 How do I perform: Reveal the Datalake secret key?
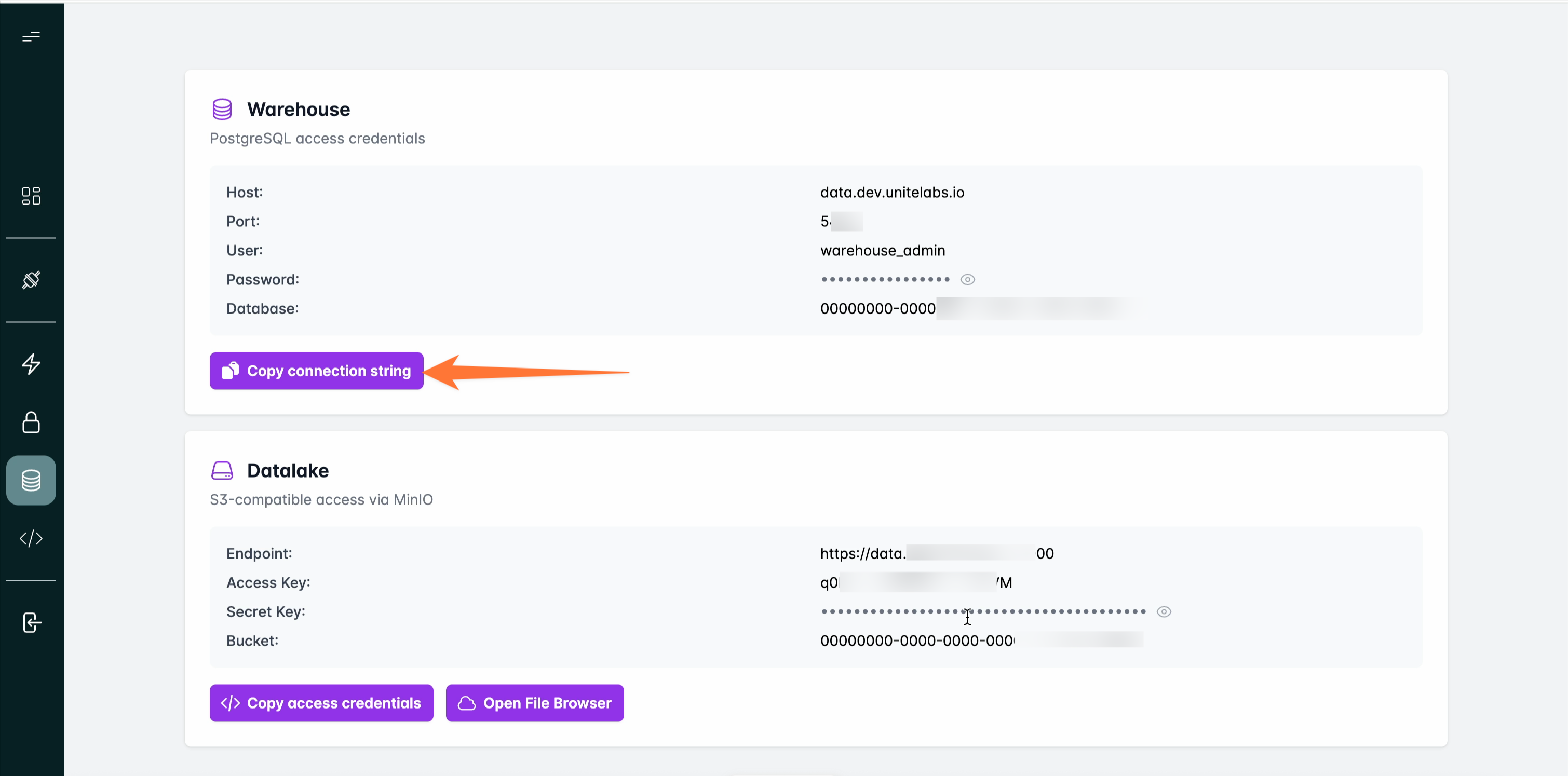click(x=1163, y=611)
